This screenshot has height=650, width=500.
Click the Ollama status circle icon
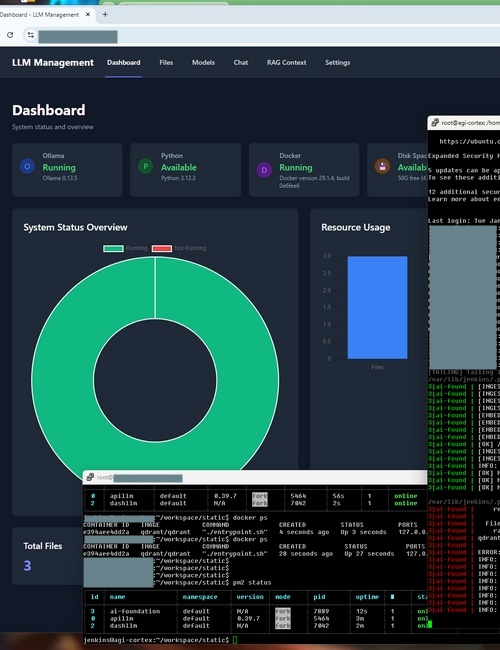point(27,166)
